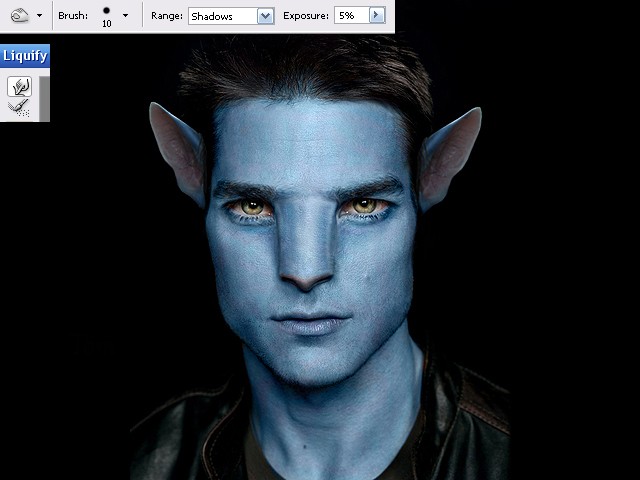This screenshot has width=640, height=480.
Task: Open the tool preset picker arrow
Action: click(40, 16)
